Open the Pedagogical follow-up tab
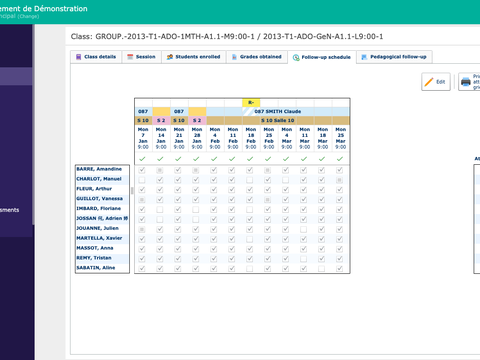Screen dimensions: 480x360 point(394,57)
